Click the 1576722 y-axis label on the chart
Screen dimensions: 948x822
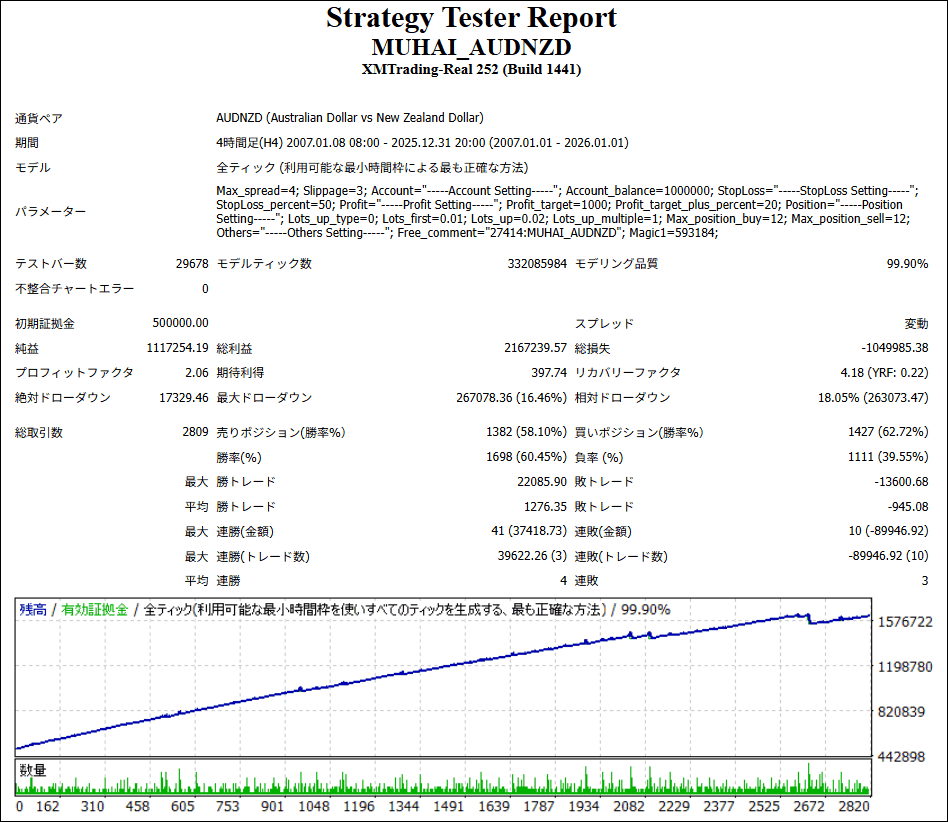click(x=904, y=622)
